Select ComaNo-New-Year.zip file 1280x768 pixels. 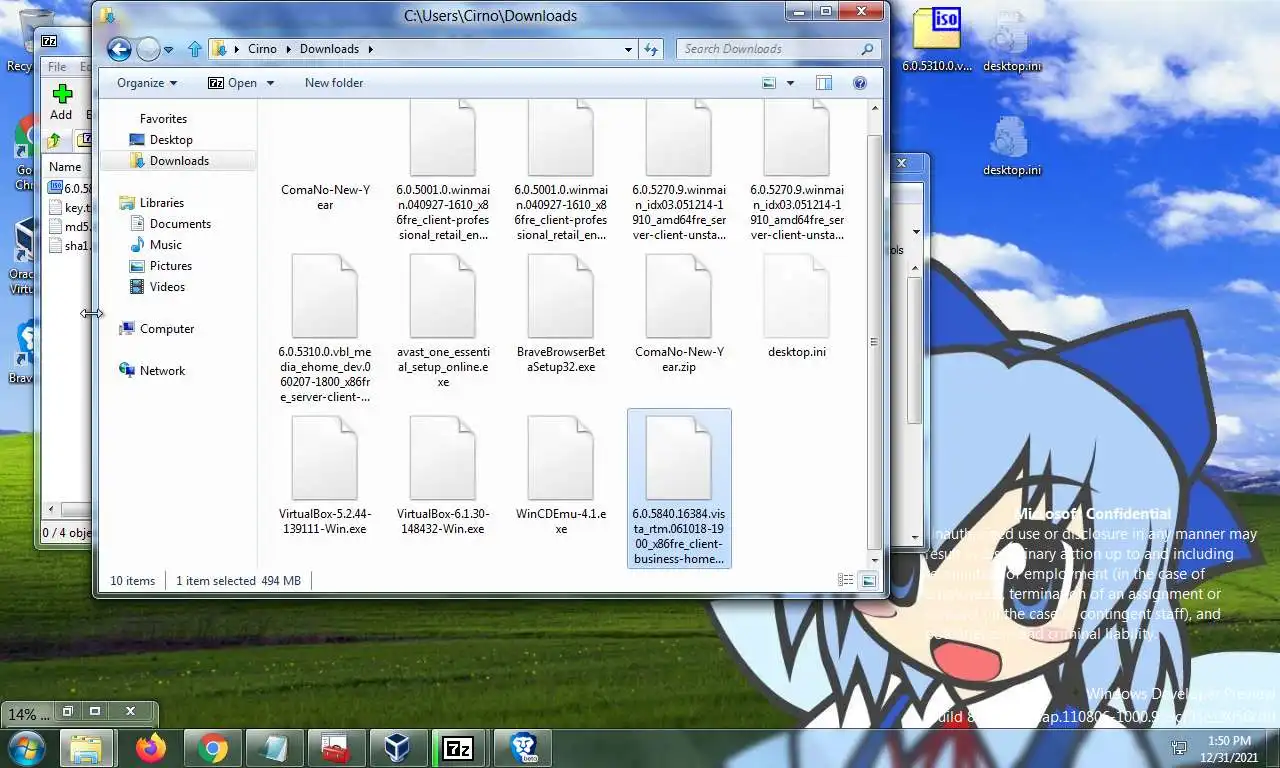coord(679,313)
